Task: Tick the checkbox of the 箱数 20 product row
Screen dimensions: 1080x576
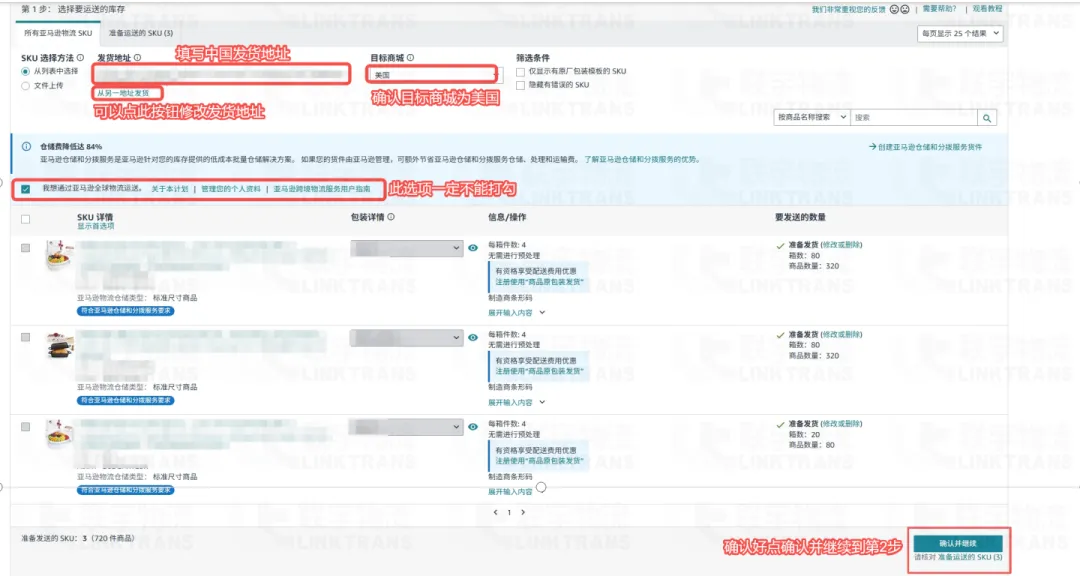Action: click(25, 427)
